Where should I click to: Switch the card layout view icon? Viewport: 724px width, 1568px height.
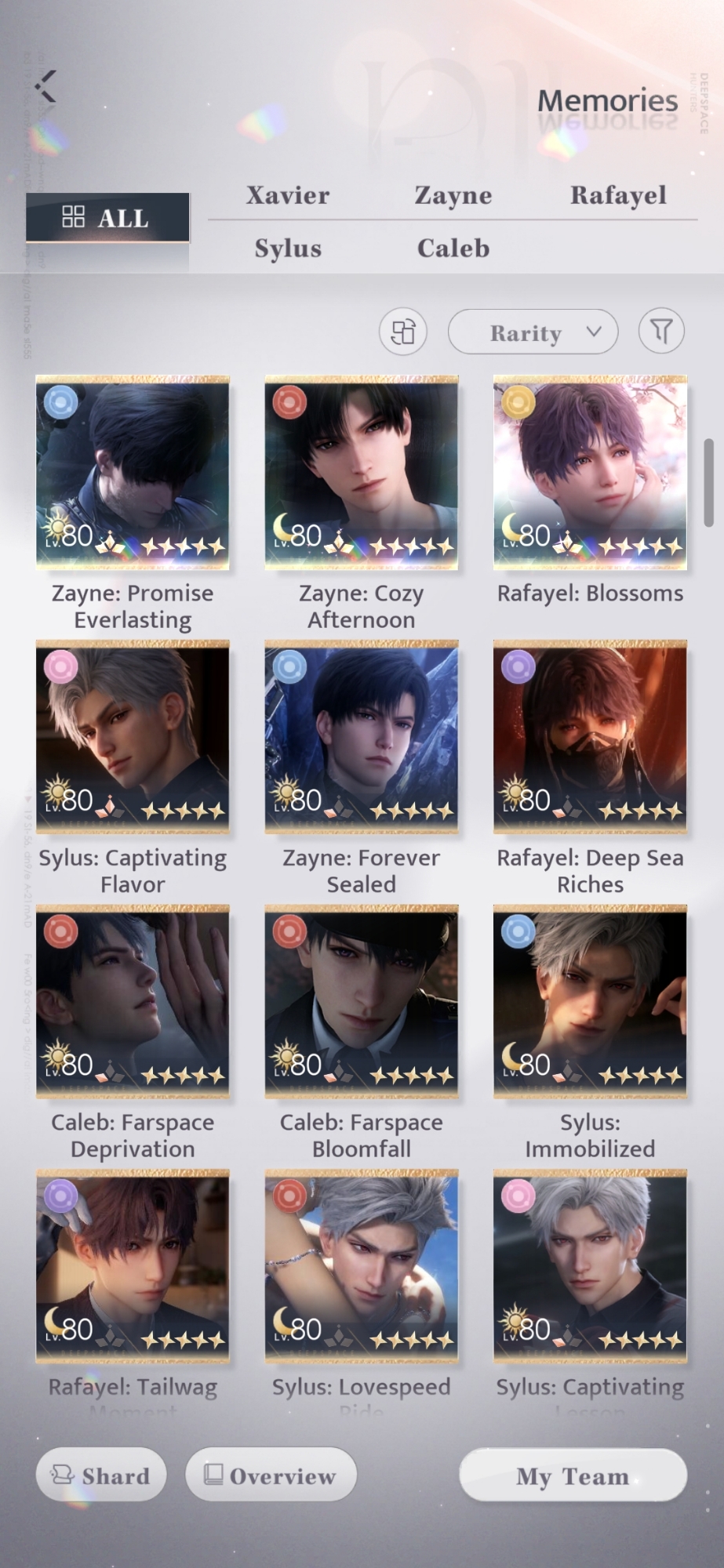[x=403, y=332]
